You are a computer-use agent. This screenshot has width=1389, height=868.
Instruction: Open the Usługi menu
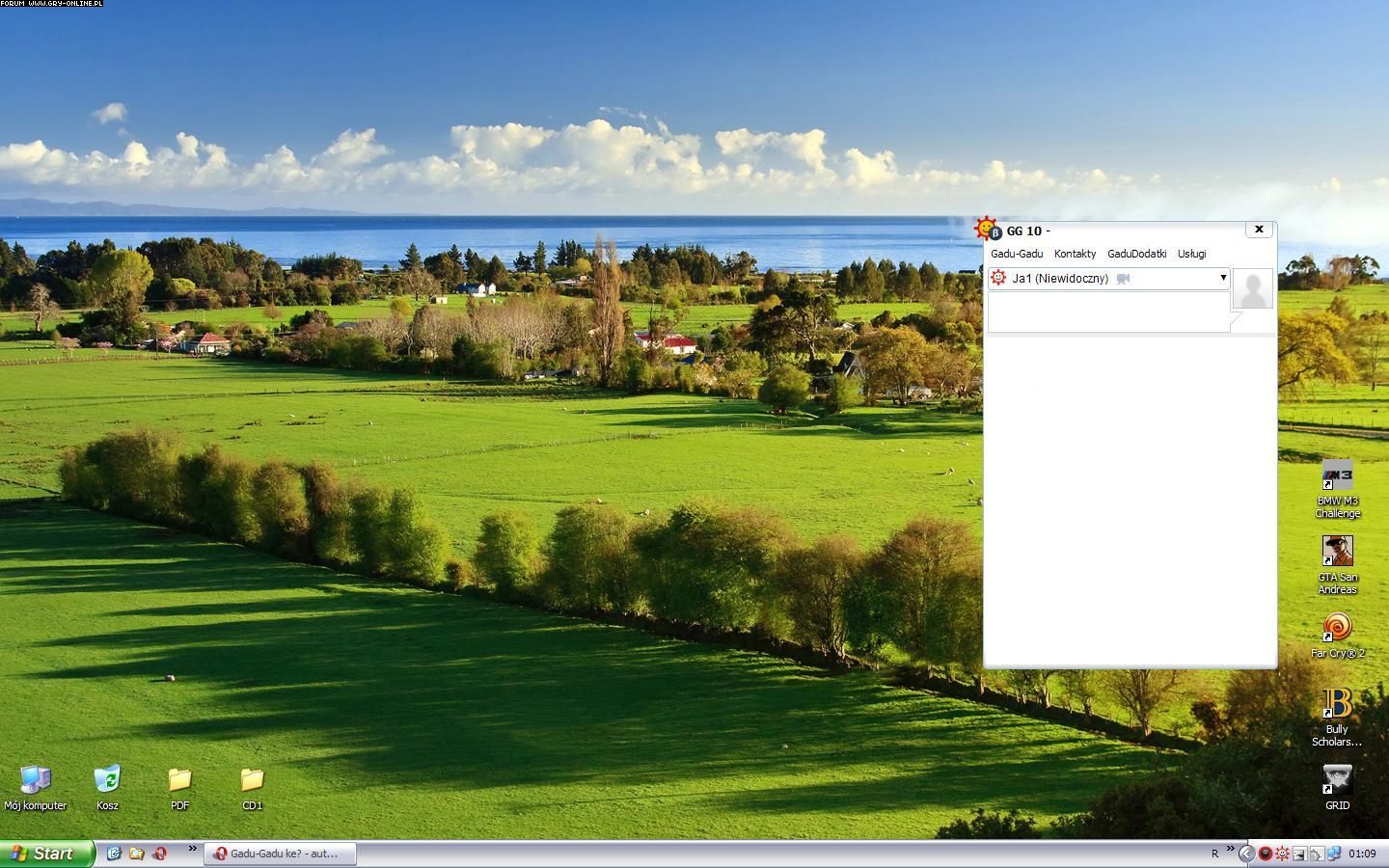[1191, 254]
